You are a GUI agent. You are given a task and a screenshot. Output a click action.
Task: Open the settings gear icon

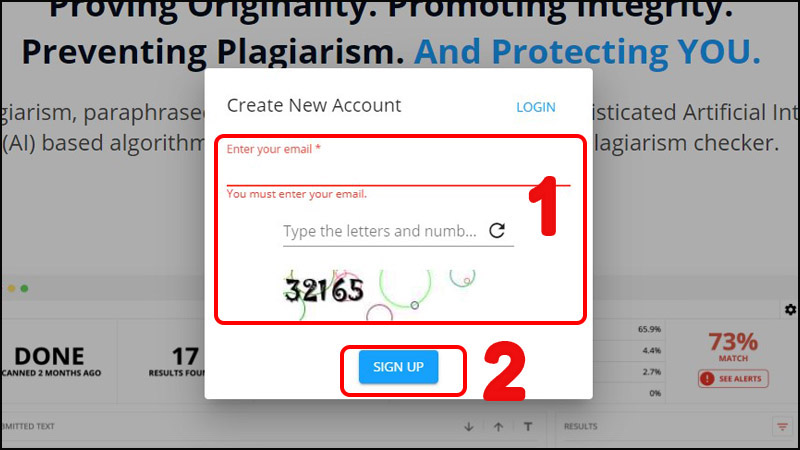click(790, 309)
